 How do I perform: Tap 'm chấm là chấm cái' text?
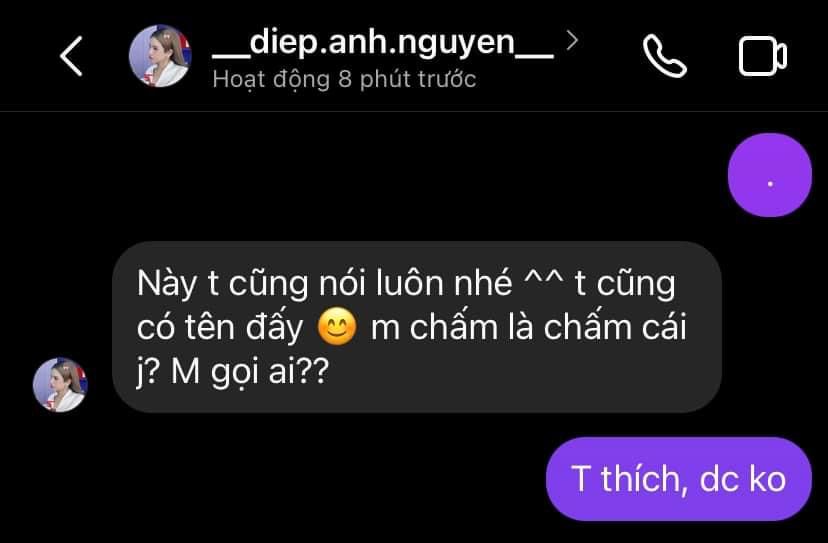click(529, 327)
